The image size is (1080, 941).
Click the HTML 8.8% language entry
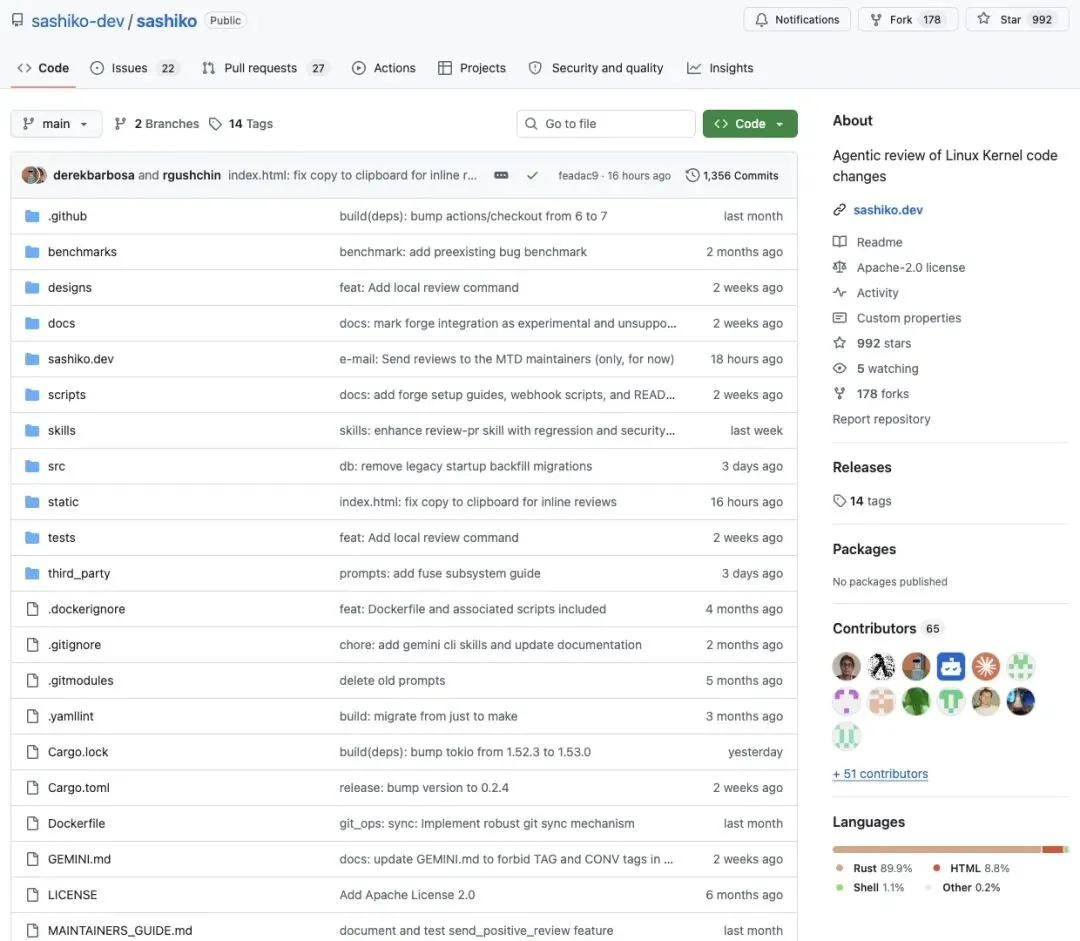tap(971, 869)
